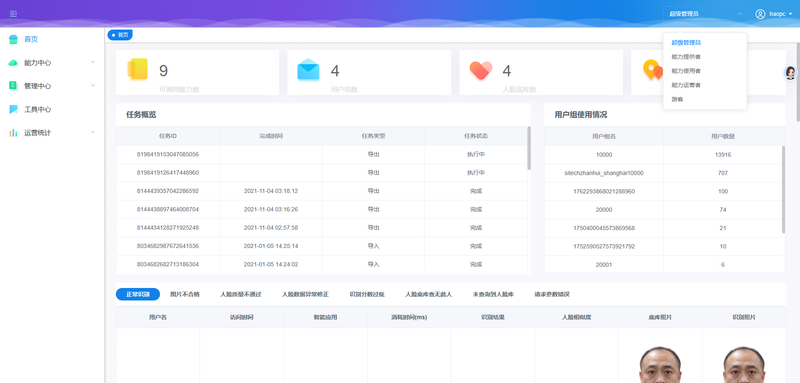The image size is (800, 383).
Task: Click completion time 2021-11-04 03:16:26
Action: pyautogui.click(x=271, y=209)
